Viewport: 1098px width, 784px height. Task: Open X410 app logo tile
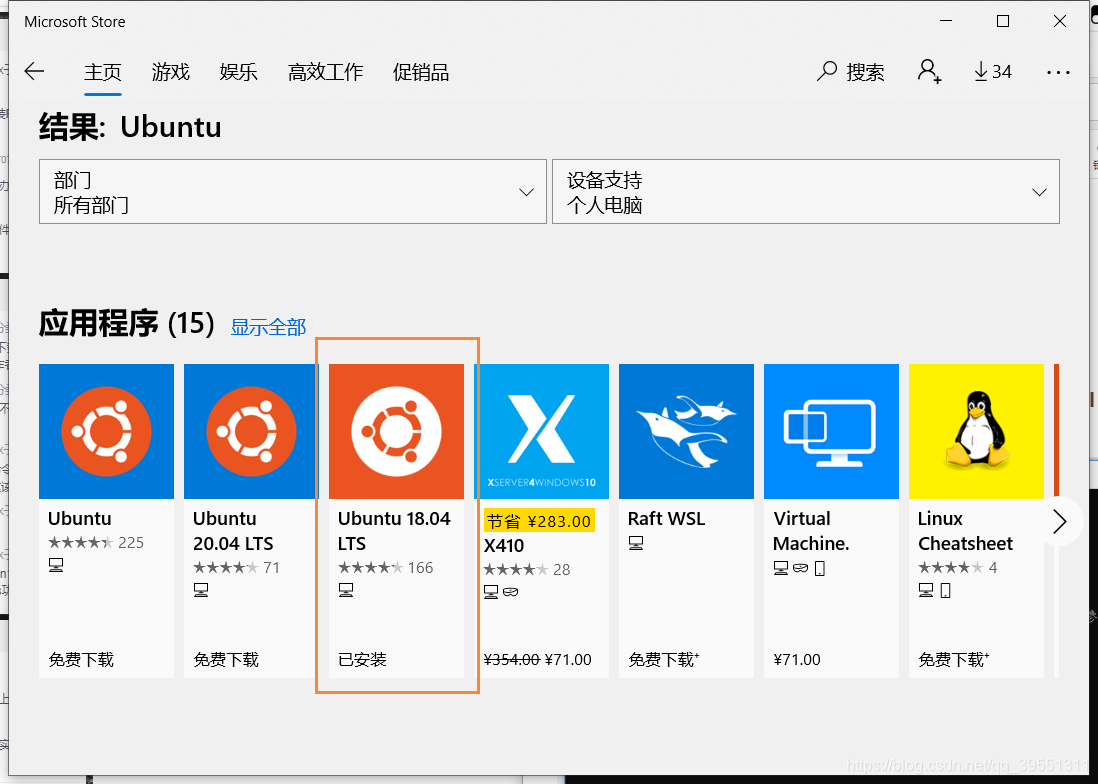541,431
